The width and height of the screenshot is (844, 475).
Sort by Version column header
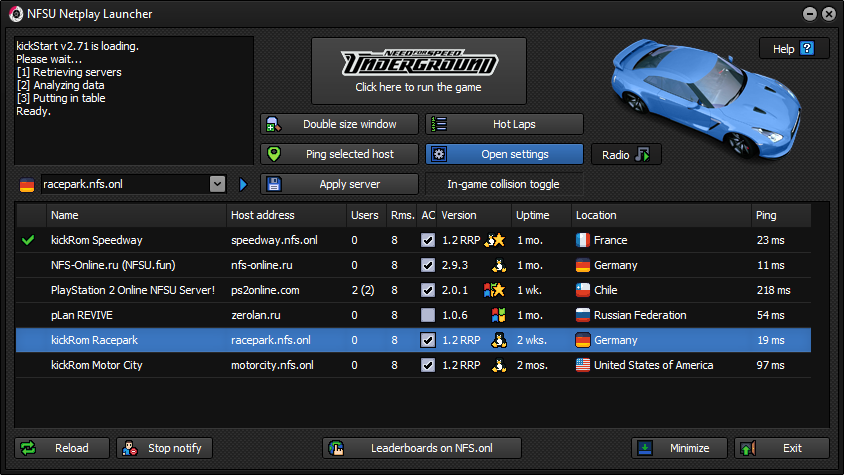(x=474, y=215)
